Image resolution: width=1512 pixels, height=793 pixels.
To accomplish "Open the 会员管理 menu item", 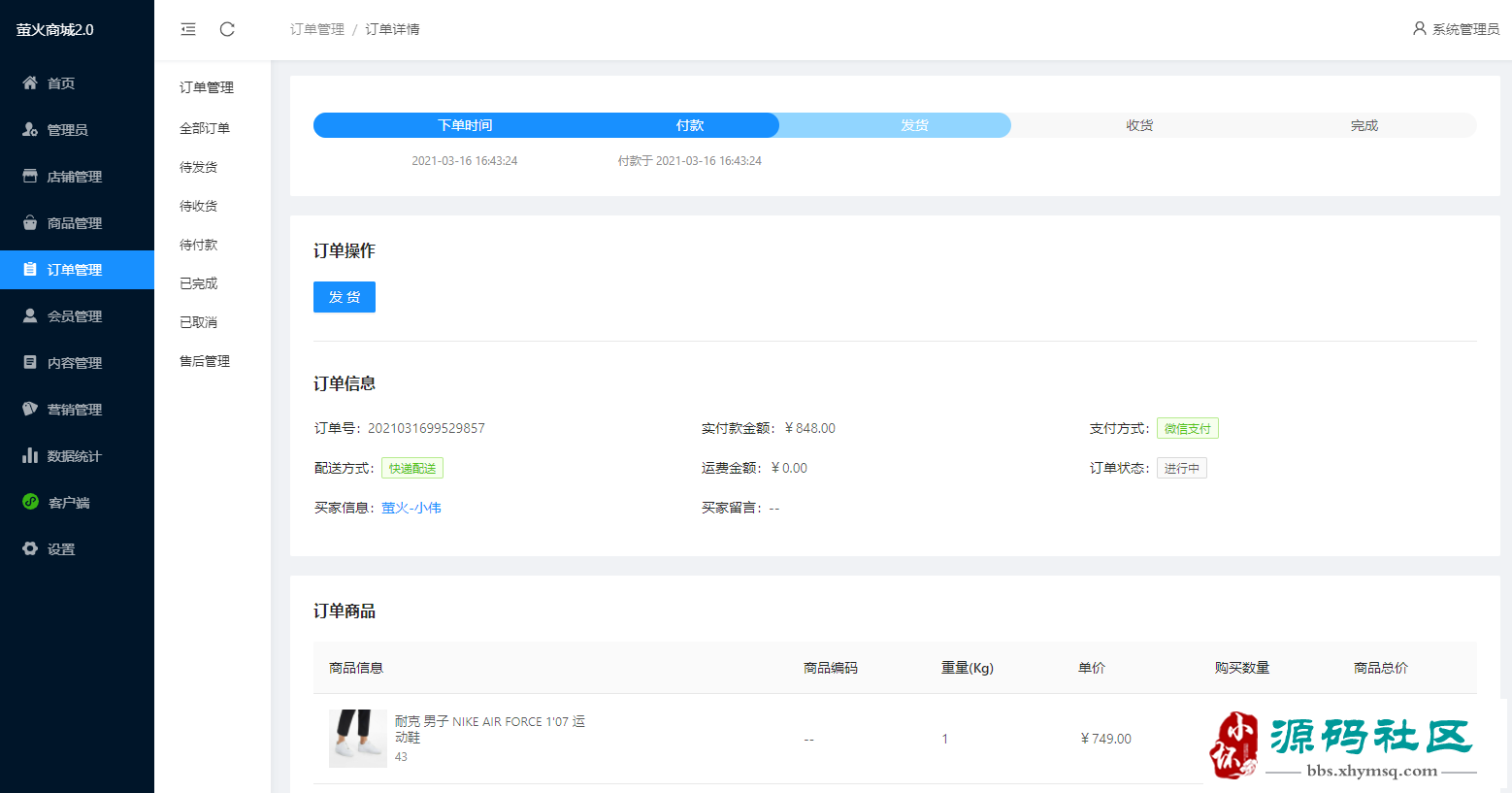I will tap(77, 316).
